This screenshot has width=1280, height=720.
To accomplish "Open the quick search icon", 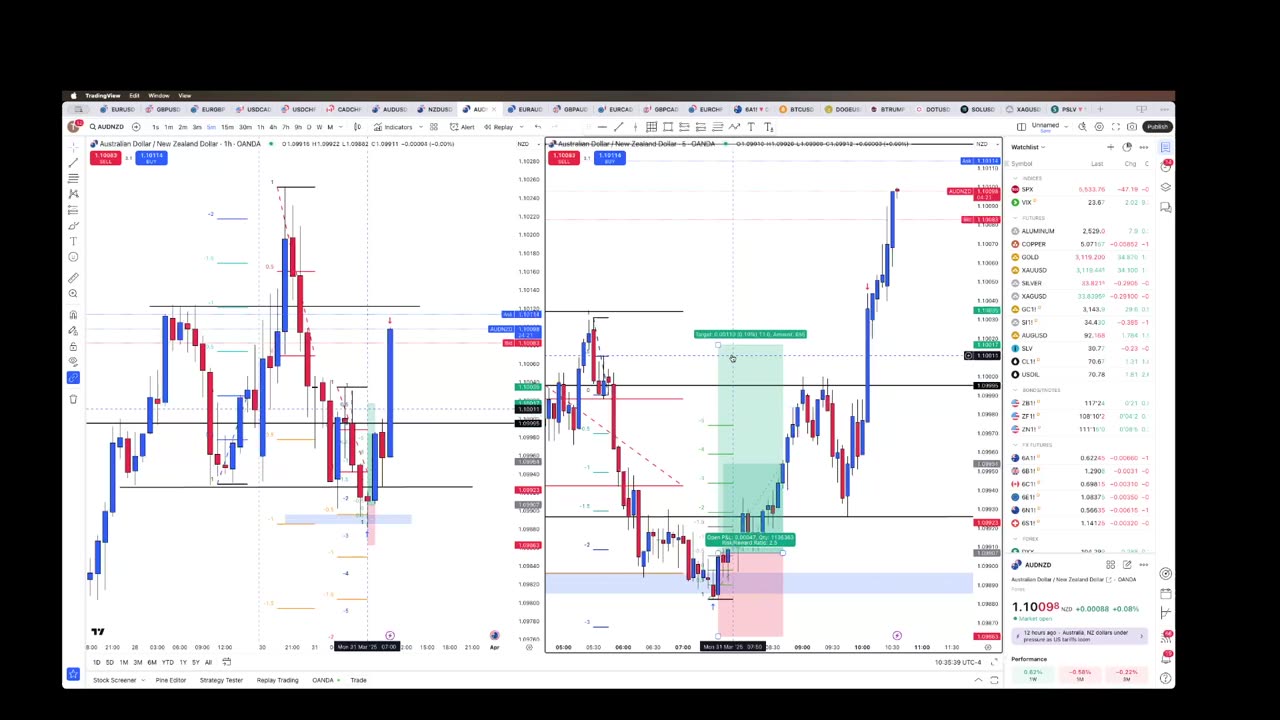I will point(1083,127).
